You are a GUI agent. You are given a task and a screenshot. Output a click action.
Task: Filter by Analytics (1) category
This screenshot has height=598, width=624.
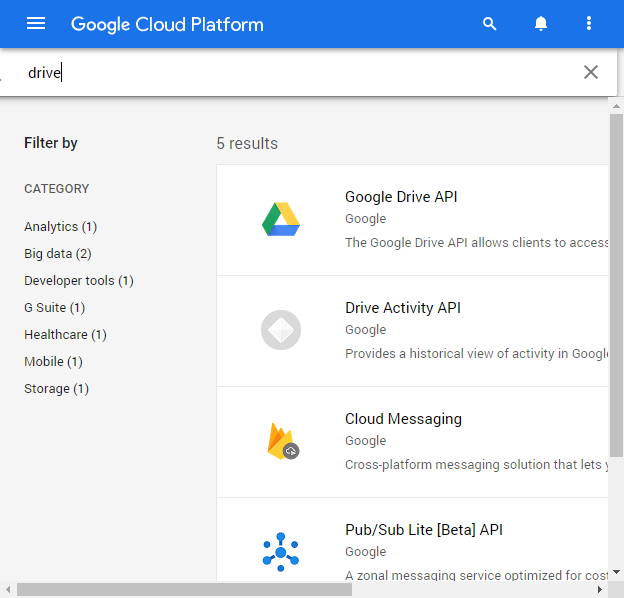[x=60, y=227]
